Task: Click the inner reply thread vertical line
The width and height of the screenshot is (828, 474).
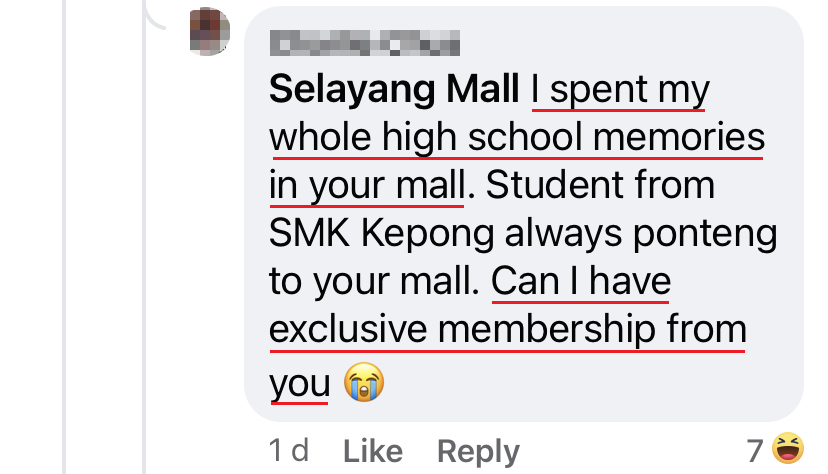Action: [144, 264]
